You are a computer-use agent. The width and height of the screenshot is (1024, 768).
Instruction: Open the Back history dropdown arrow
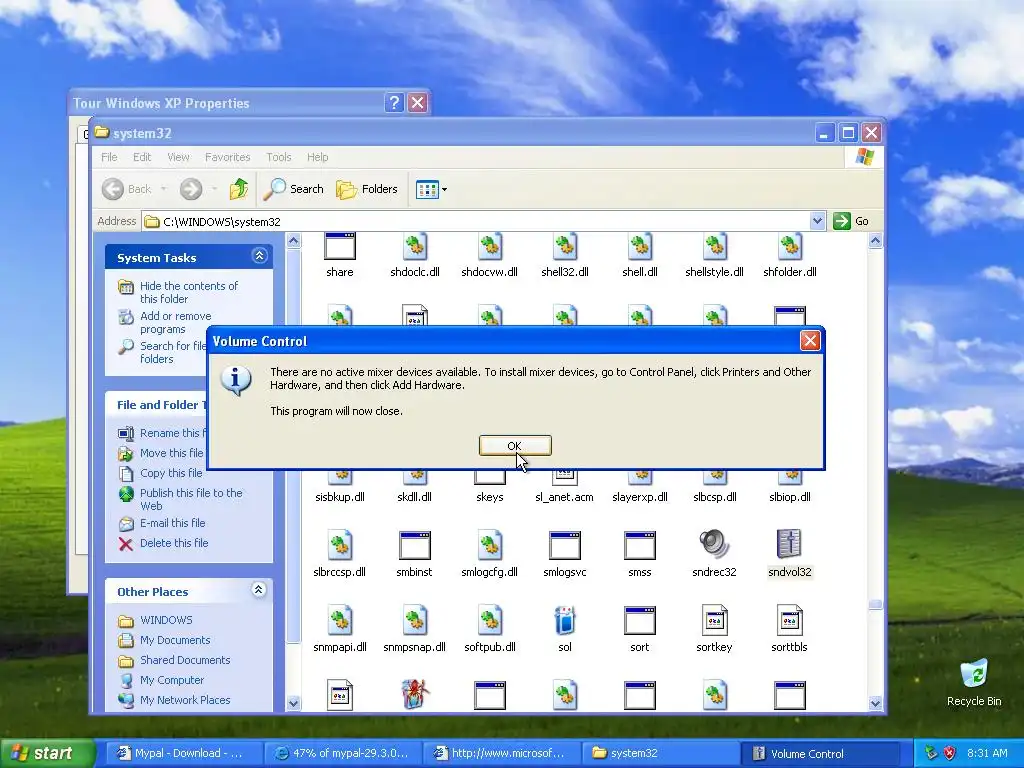tap(163, 189)
